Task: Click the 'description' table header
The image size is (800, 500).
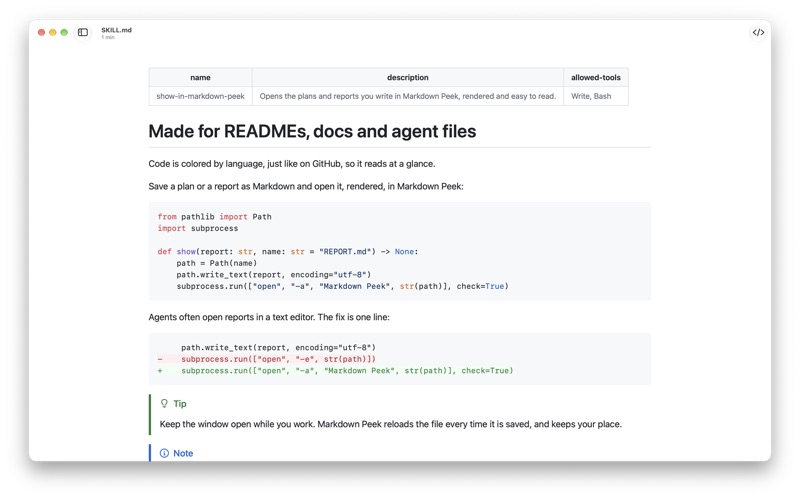Action: point(408,78)
